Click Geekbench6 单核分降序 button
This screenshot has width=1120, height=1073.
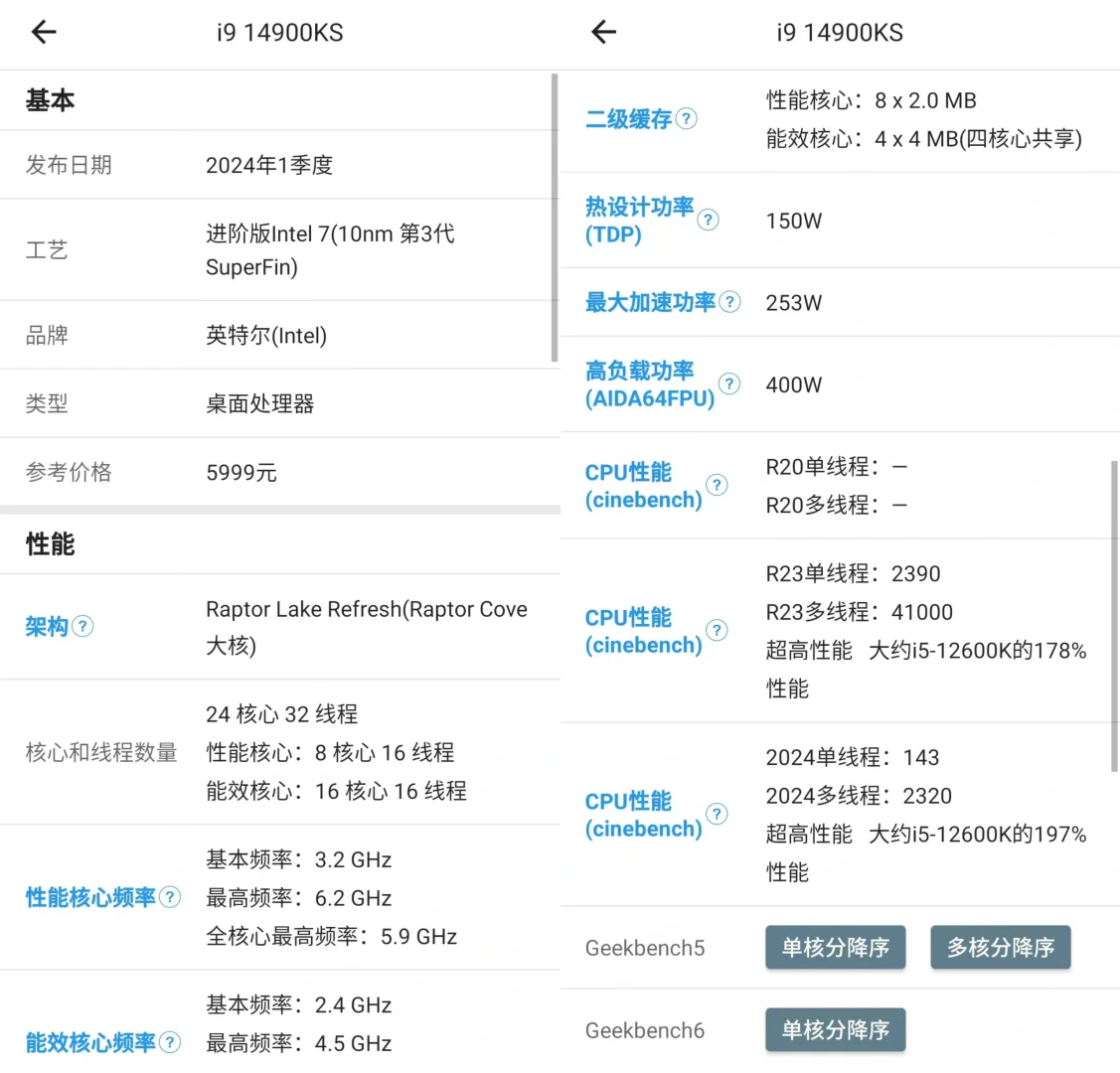coord(835,1030)
